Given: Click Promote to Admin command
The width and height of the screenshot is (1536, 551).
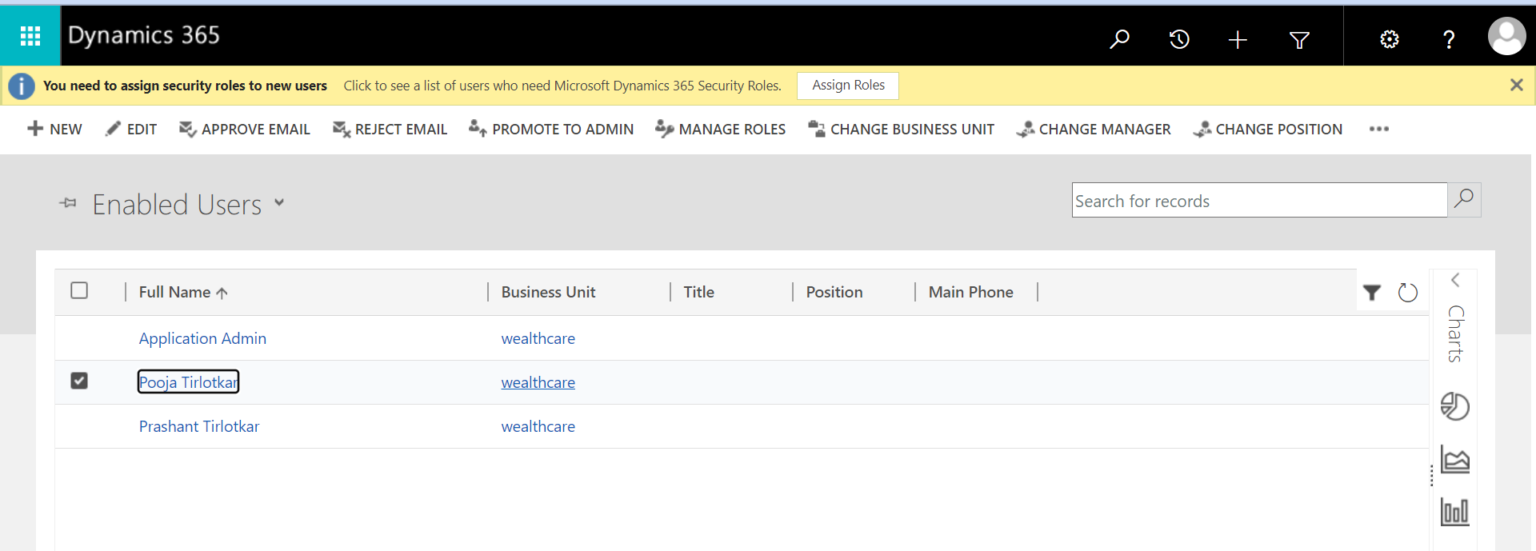Looking at the screenshot, I should tap(551, 129).
